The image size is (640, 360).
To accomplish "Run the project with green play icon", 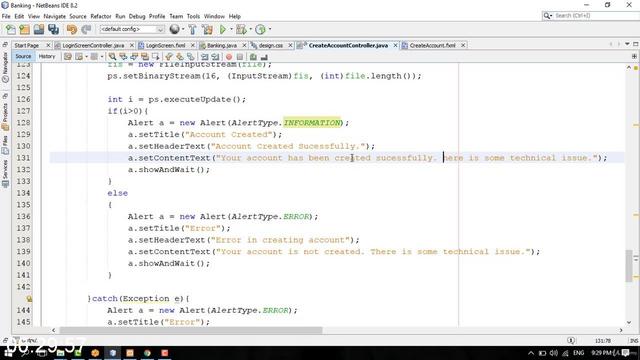I will [222, 29].
